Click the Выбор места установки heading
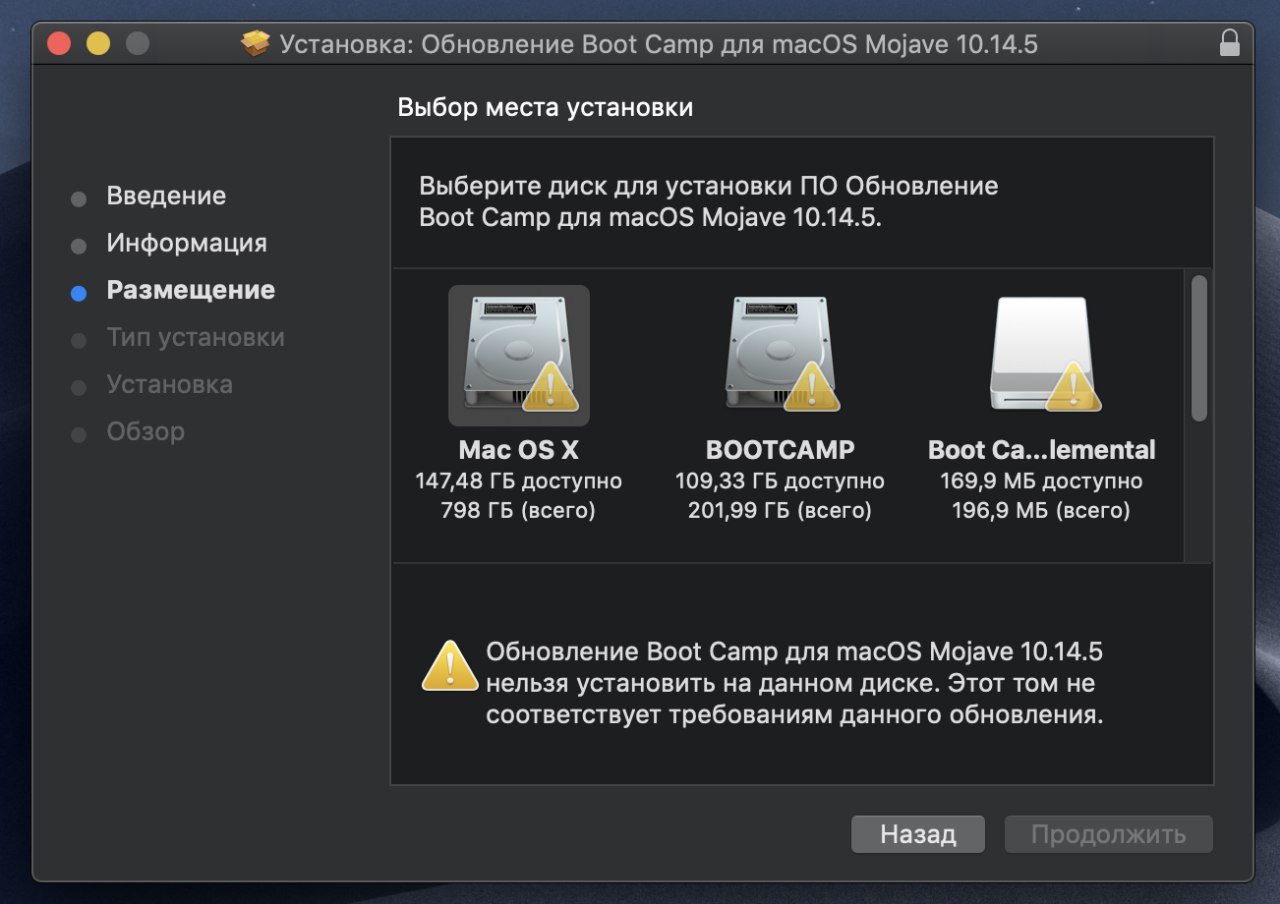The height and width of the screenshot is (904, 1280). coord(545,107)
